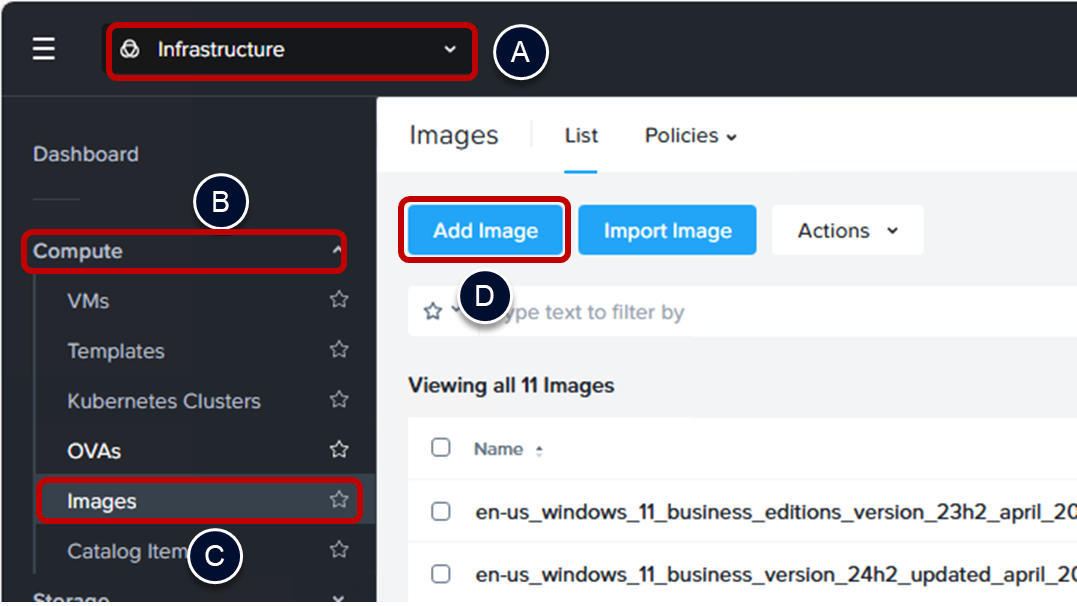Click the Import Image button
This screenshot has height=606, width=1077.
[x=667, y=231]
